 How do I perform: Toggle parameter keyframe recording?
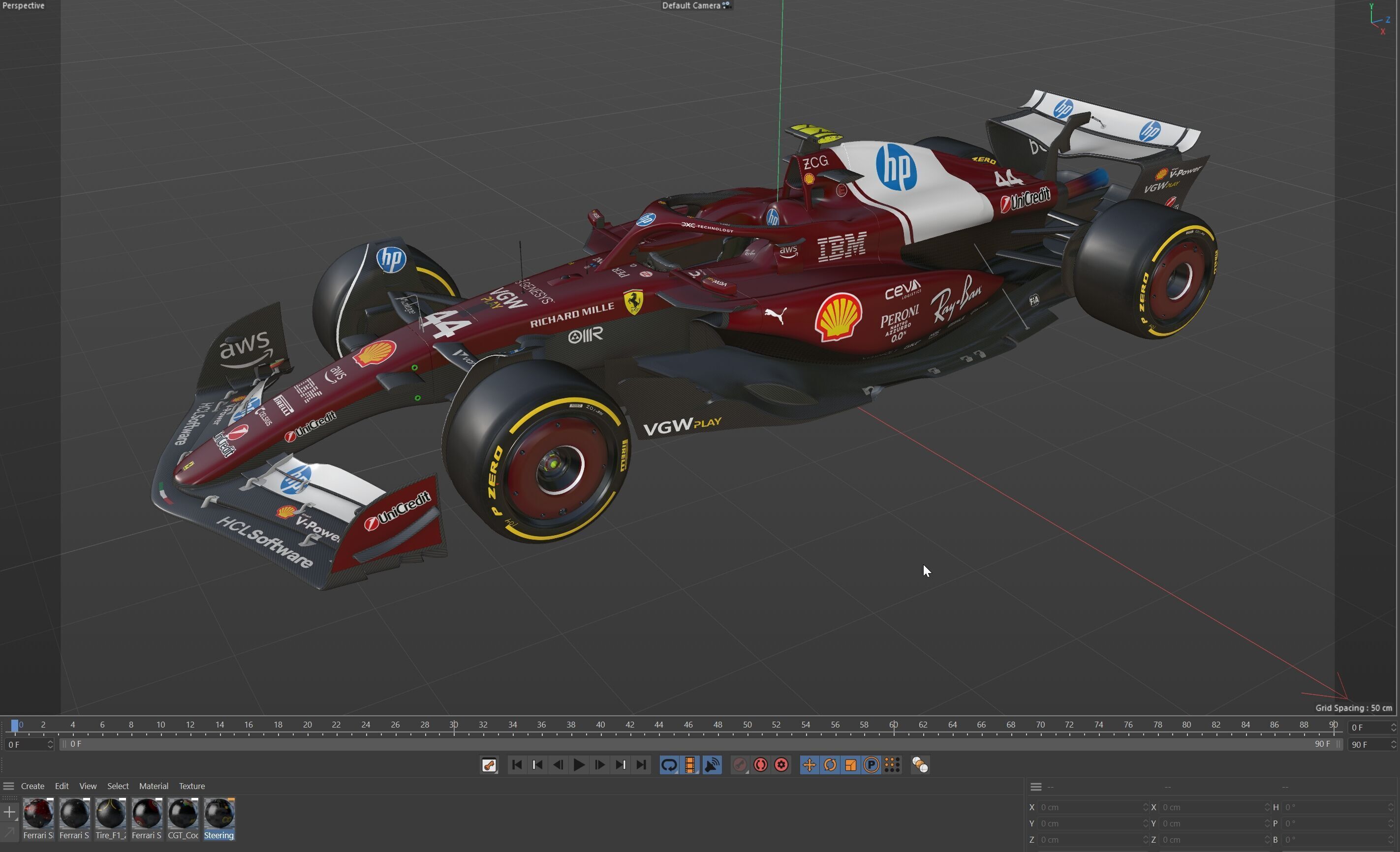pyautogui.click(x=871, y=765)
